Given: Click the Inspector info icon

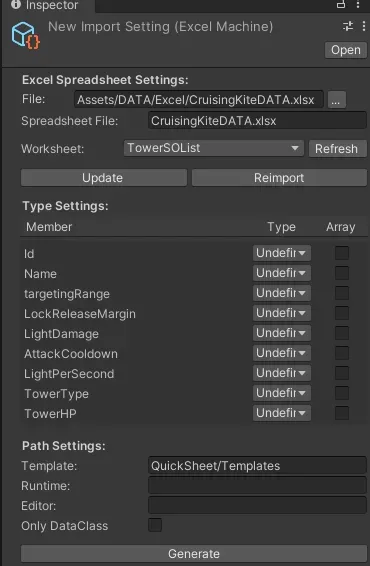Looking at the screenshot, I should (x=16, y=4).
